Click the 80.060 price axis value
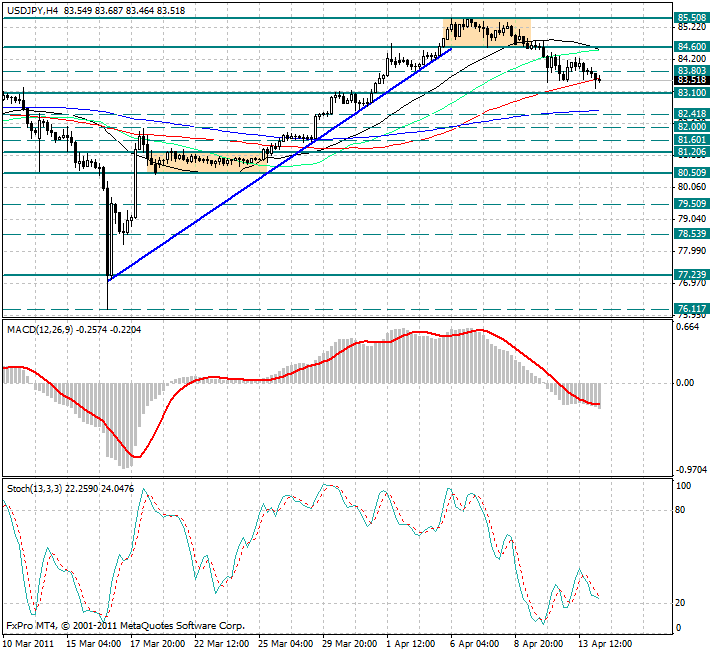Screen dimensions: 710x651 pyautogui.click(x=691, y=187)
